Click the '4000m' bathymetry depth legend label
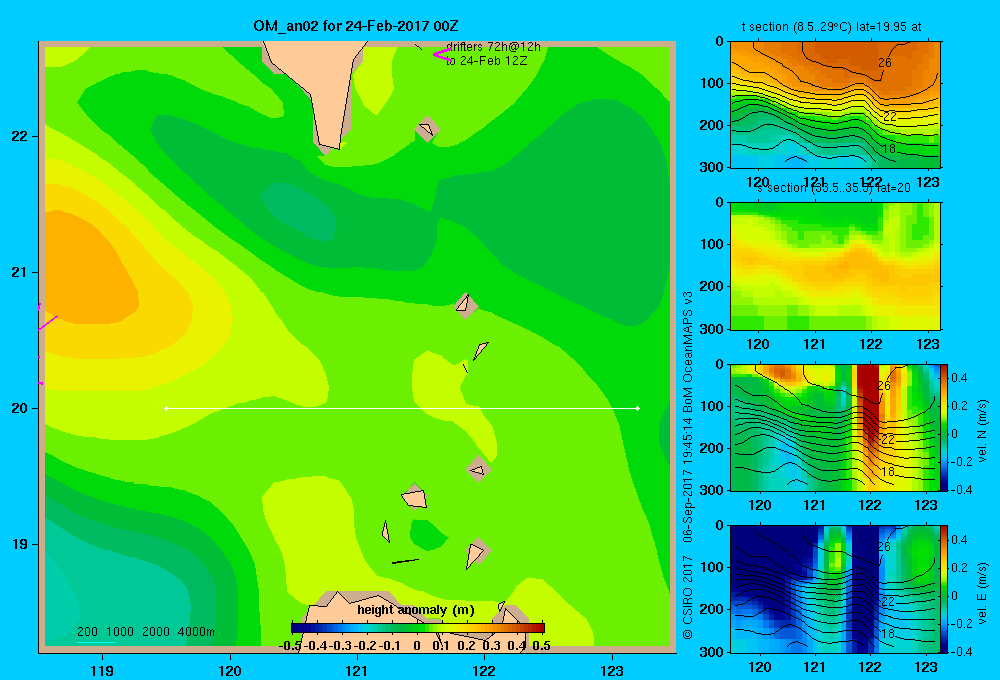The height and width of the screenshot is (680, 1000). (x=196, y=632)
